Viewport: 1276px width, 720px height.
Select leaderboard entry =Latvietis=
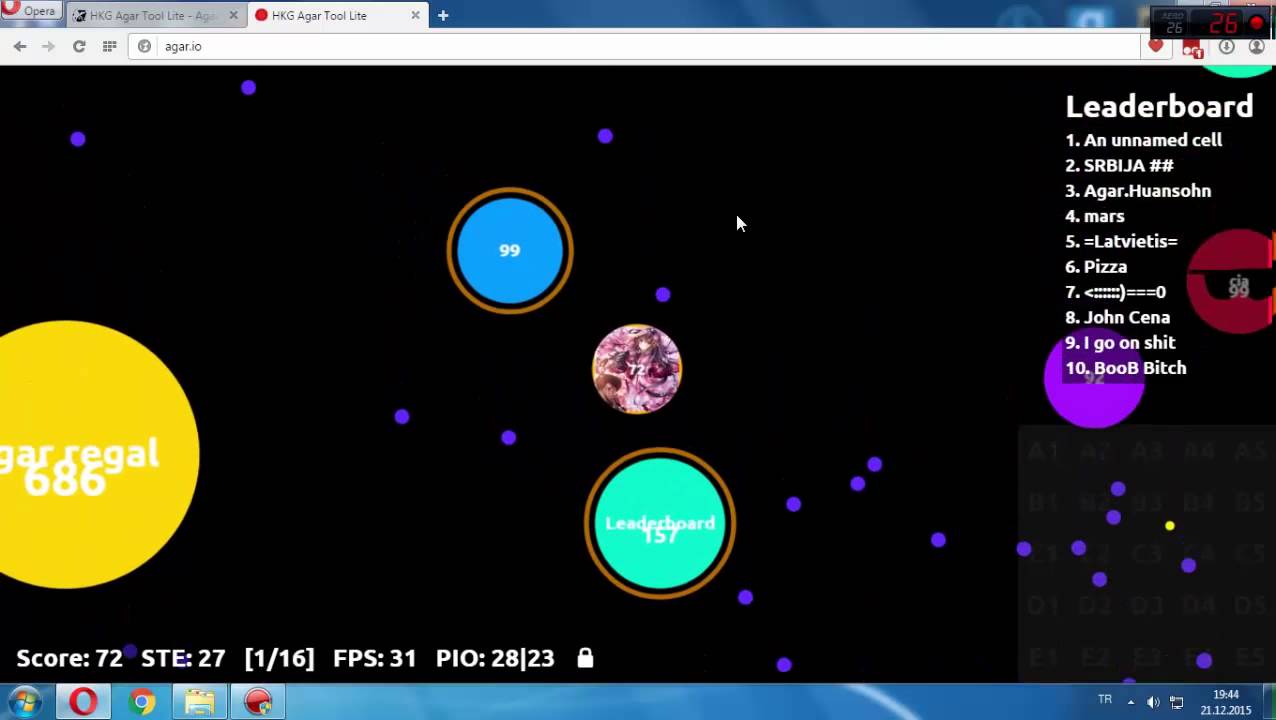point(1121,241)
